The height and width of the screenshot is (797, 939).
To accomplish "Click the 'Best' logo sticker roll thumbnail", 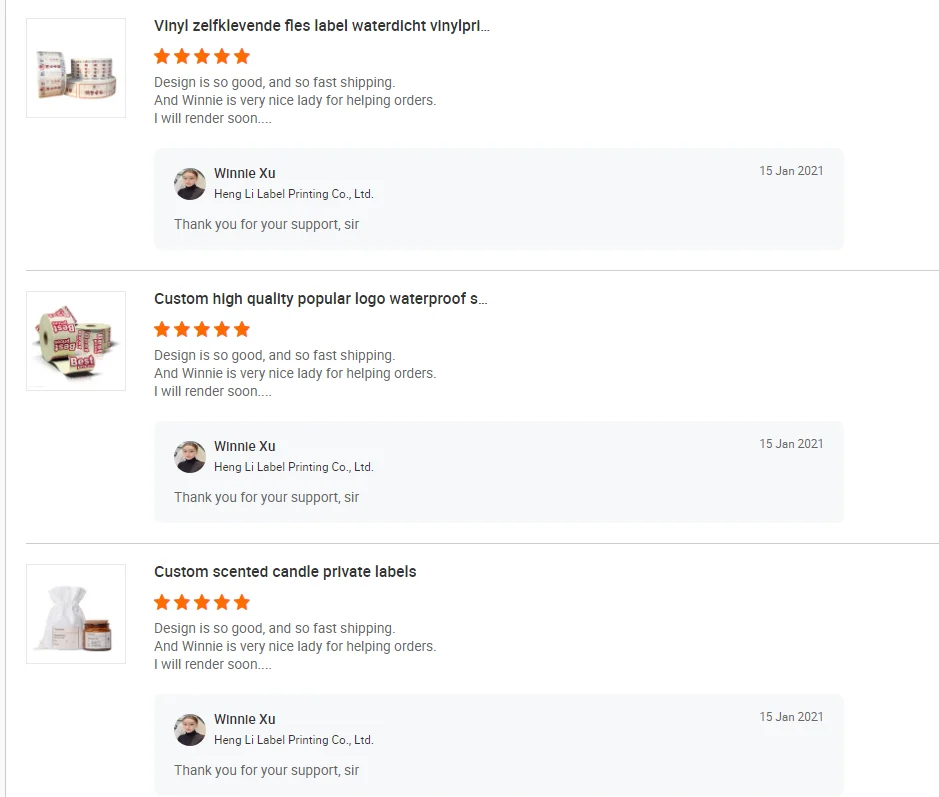I will click(x=76, y=341).
